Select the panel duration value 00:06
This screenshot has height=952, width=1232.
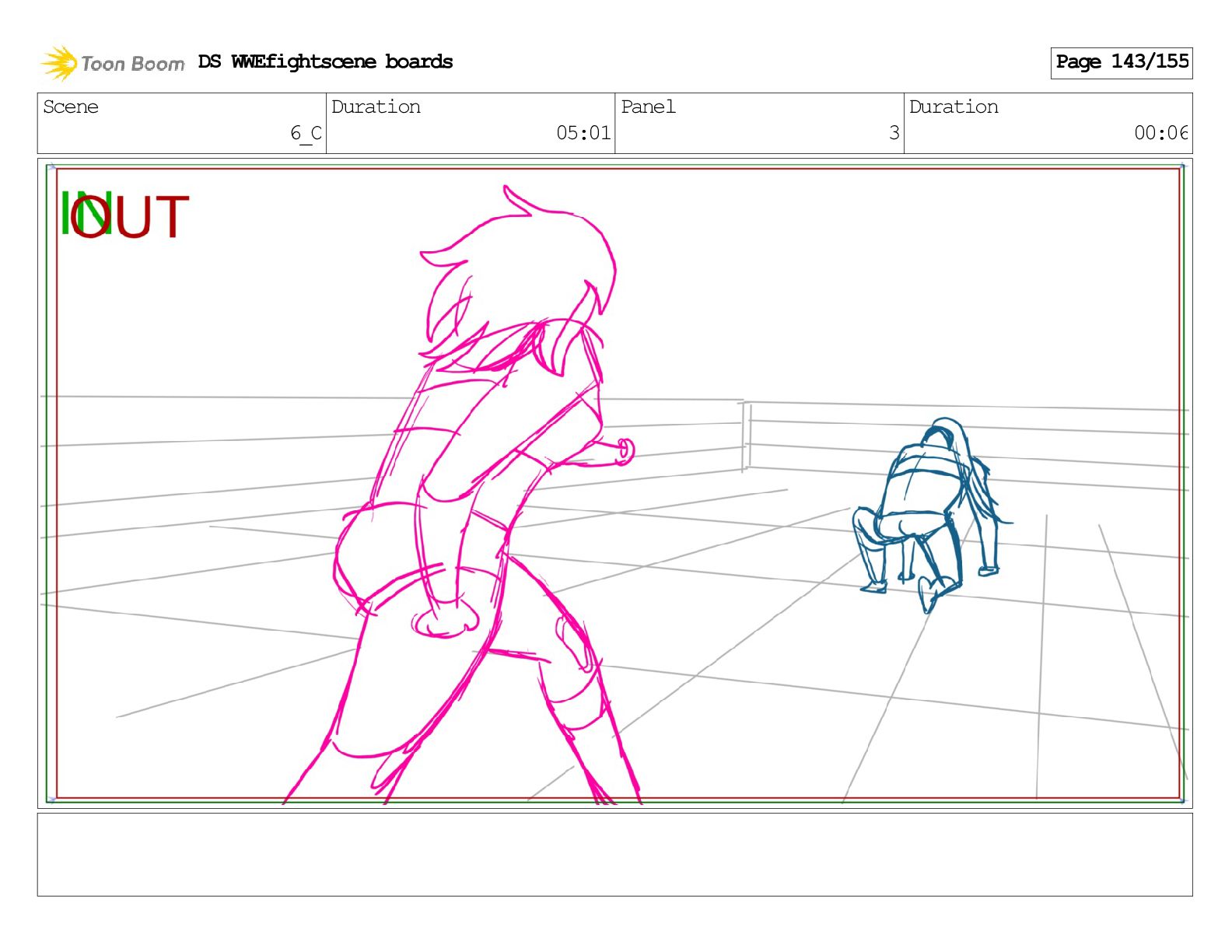pos(1160,133)
